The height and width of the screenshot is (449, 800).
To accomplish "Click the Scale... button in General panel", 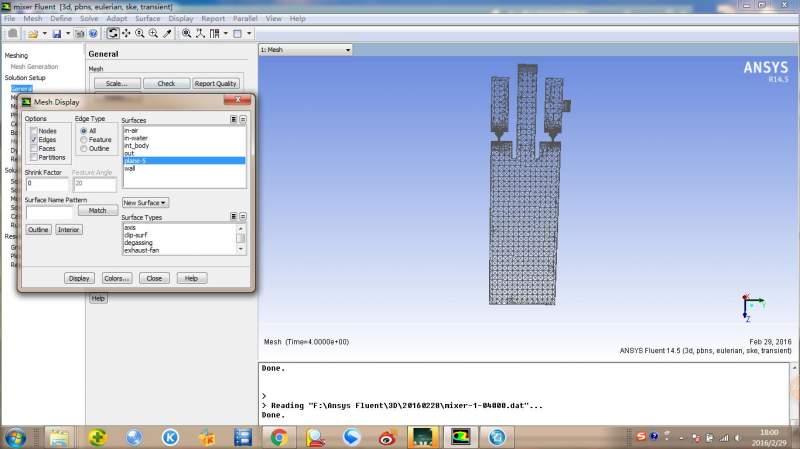I will click(x=116, y=83).
